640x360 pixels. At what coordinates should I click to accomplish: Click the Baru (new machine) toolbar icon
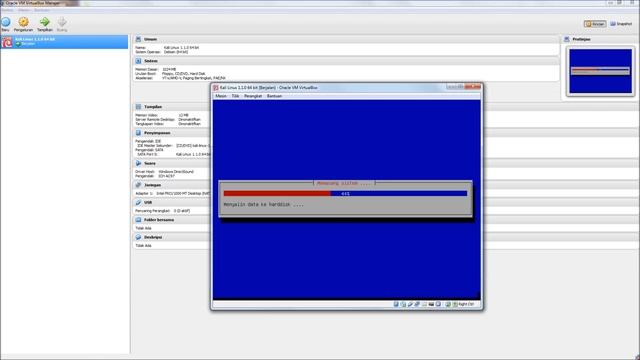pyautogui.click(x=6, y=22)
